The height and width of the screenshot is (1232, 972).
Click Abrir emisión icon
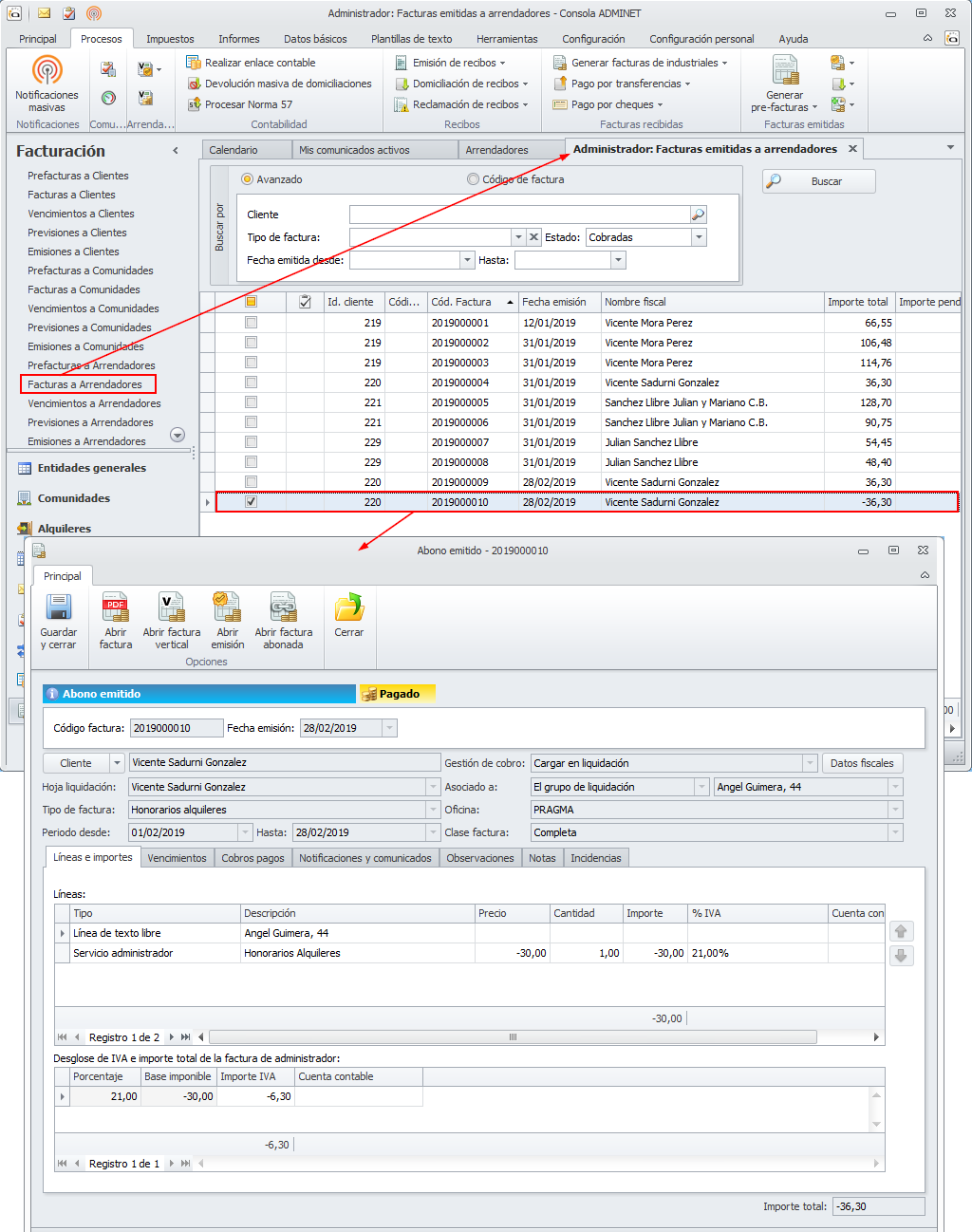coord(228,607)
